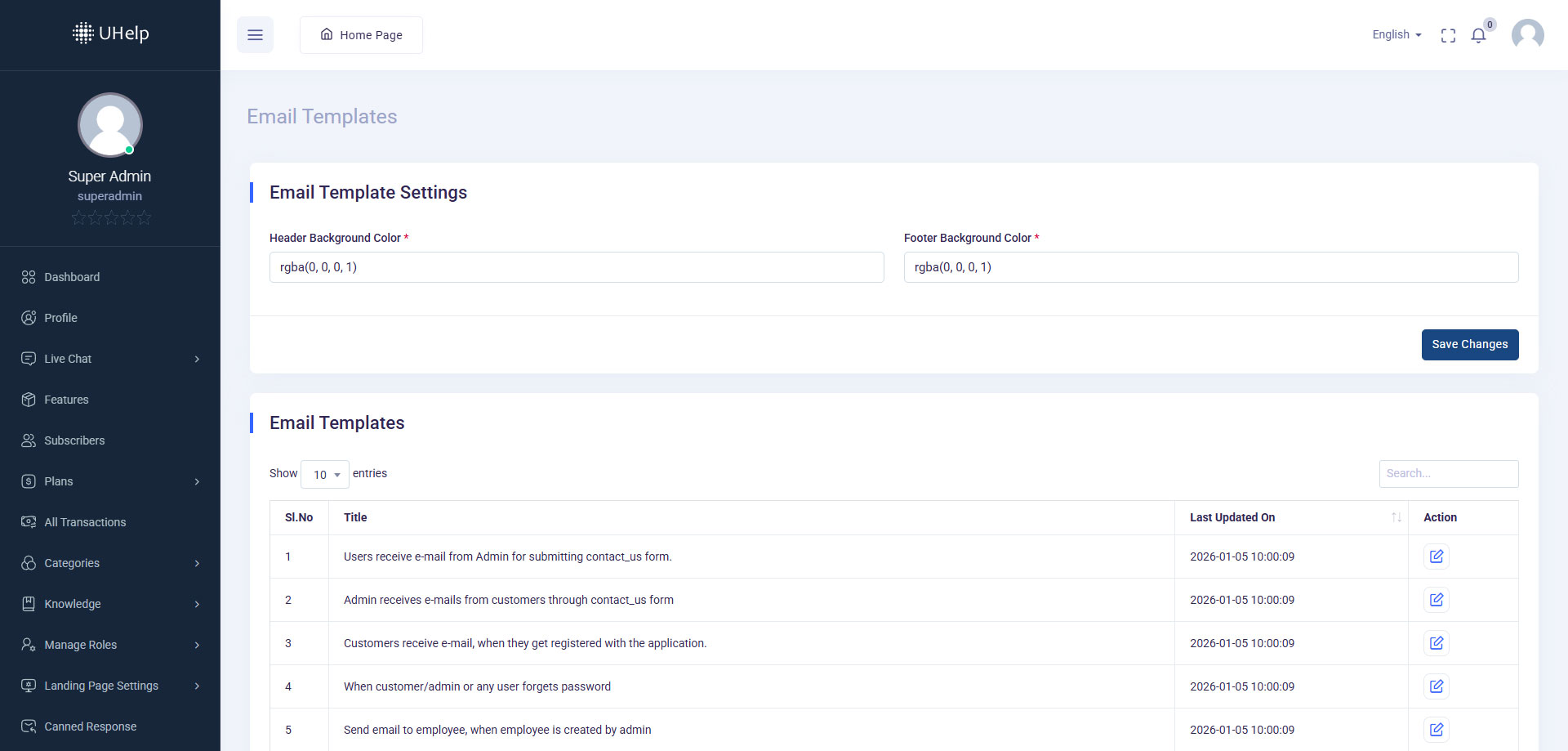Click the Header Background Color field
1568x751 pixels.
pyautogui.click(x=577, y=267)
